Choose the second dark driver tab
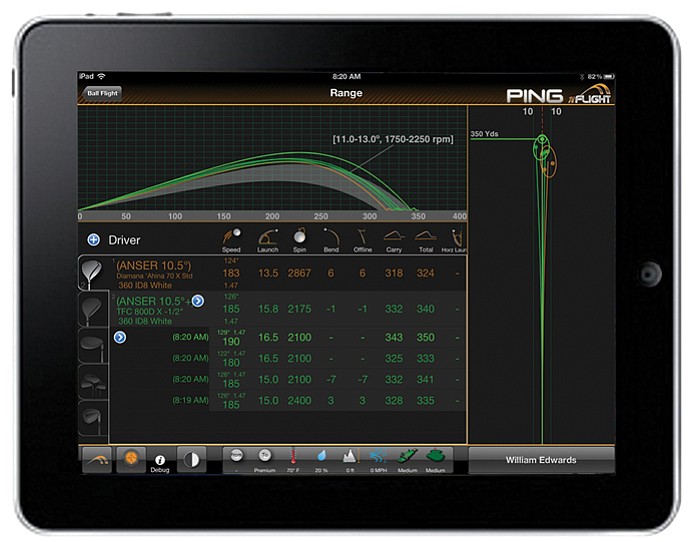The width and height of the screenshot is (690, 542). tap(93, 309)
